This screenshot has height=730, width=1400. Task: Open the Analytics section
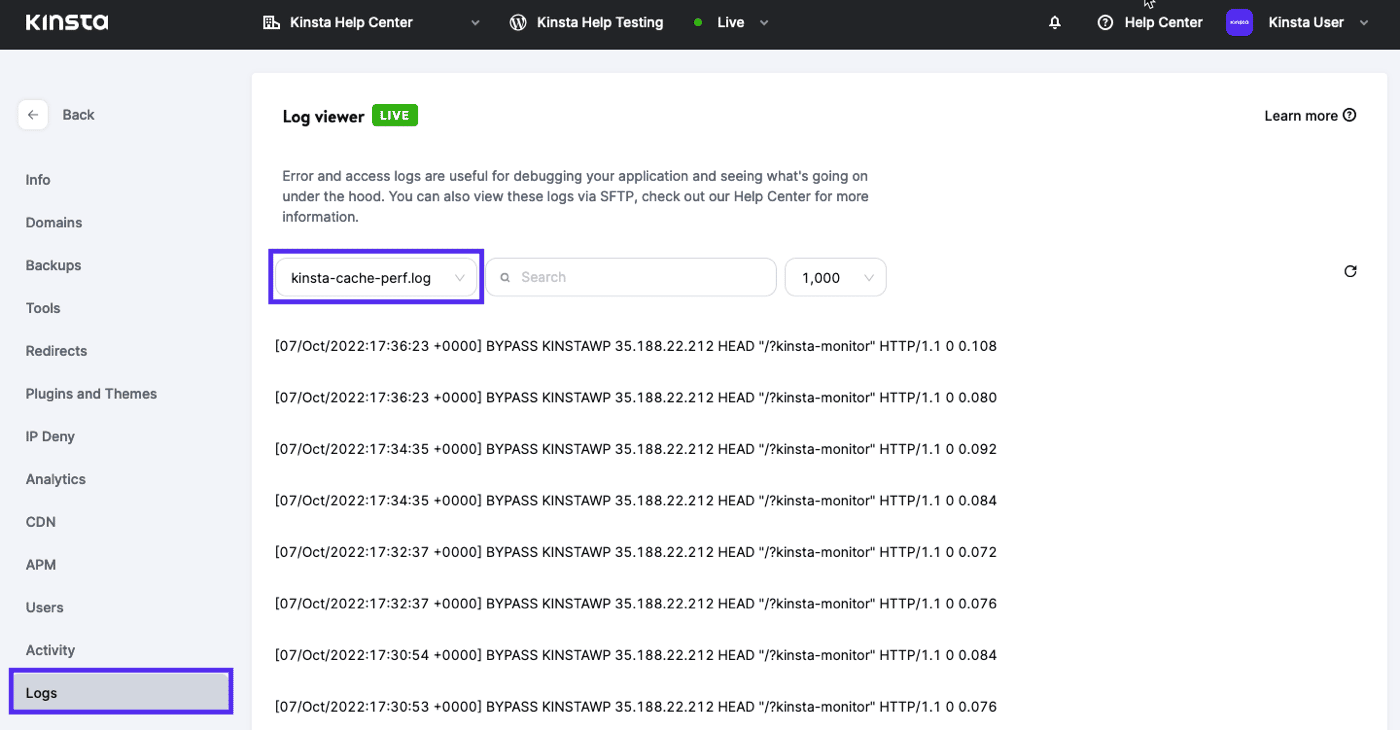coord(55,478)
